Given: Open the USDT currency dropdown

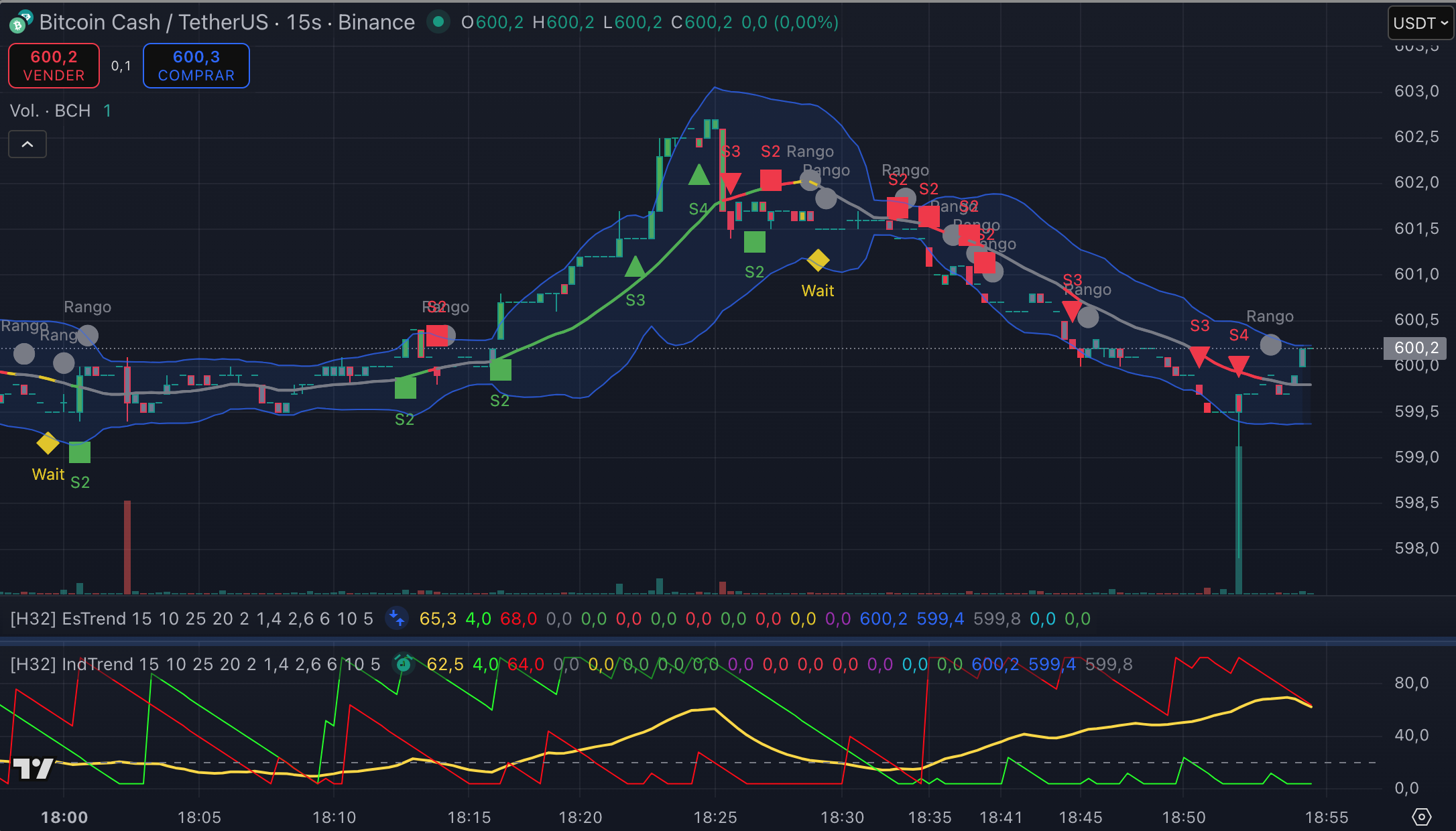Looking at the screenshot, I should [1420, 22].
